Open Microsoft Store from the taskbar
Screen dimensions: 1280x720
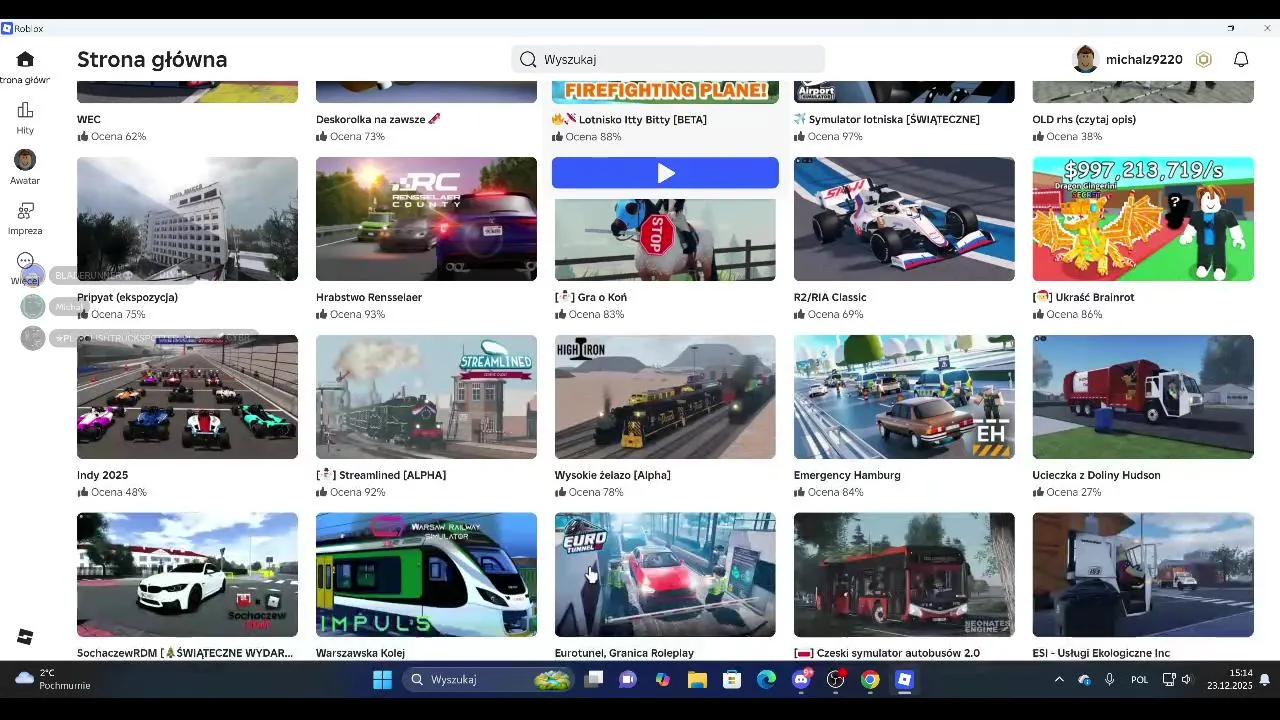point(732,680)
